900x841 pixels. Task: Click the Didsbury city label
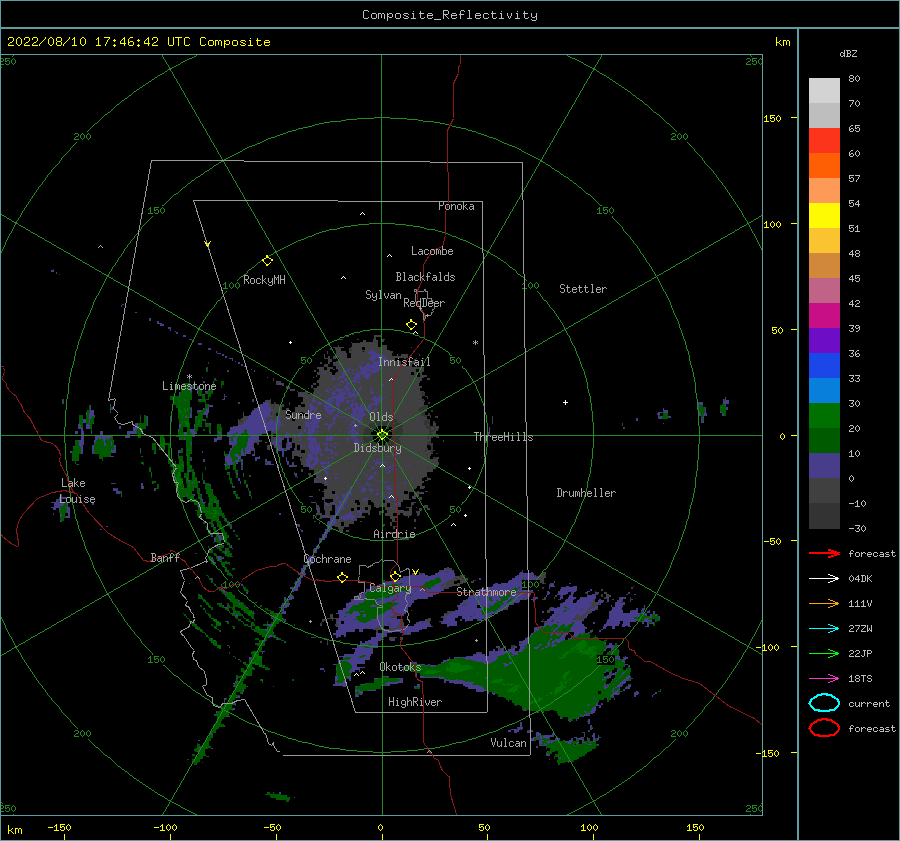click(x=377, y=448)
